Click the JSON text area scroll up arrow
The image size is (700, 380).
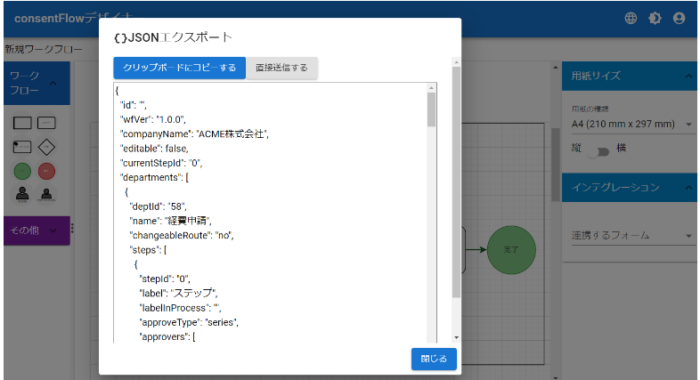pos(431,88)
